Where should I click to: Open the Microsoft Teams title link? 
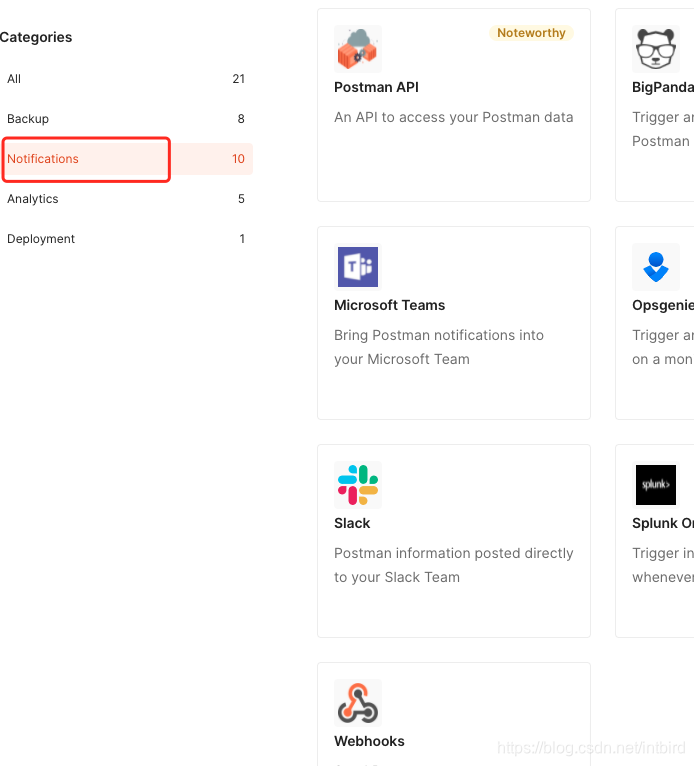coord(389,305)
